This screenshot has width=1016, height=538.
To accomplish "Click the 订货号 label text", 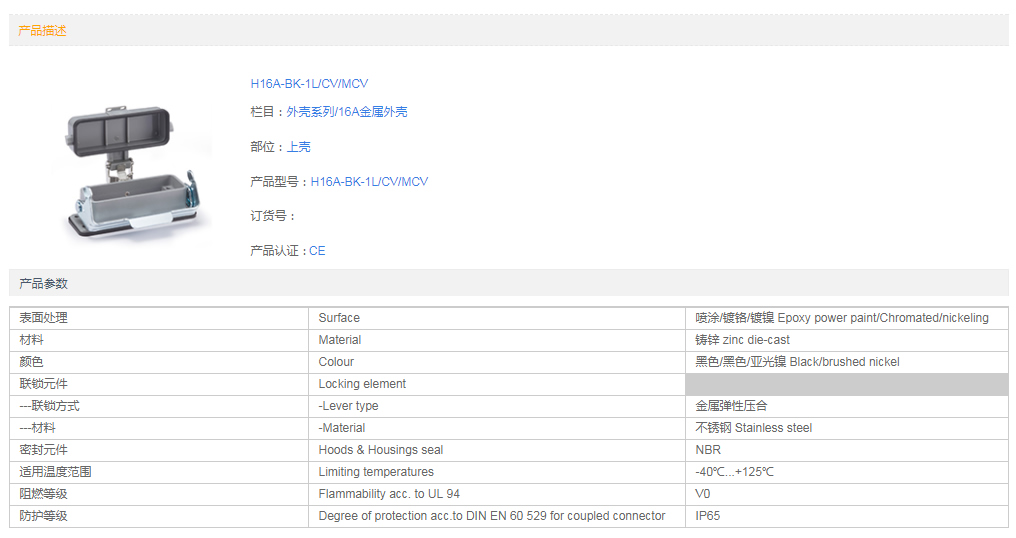I will [273, 216].
